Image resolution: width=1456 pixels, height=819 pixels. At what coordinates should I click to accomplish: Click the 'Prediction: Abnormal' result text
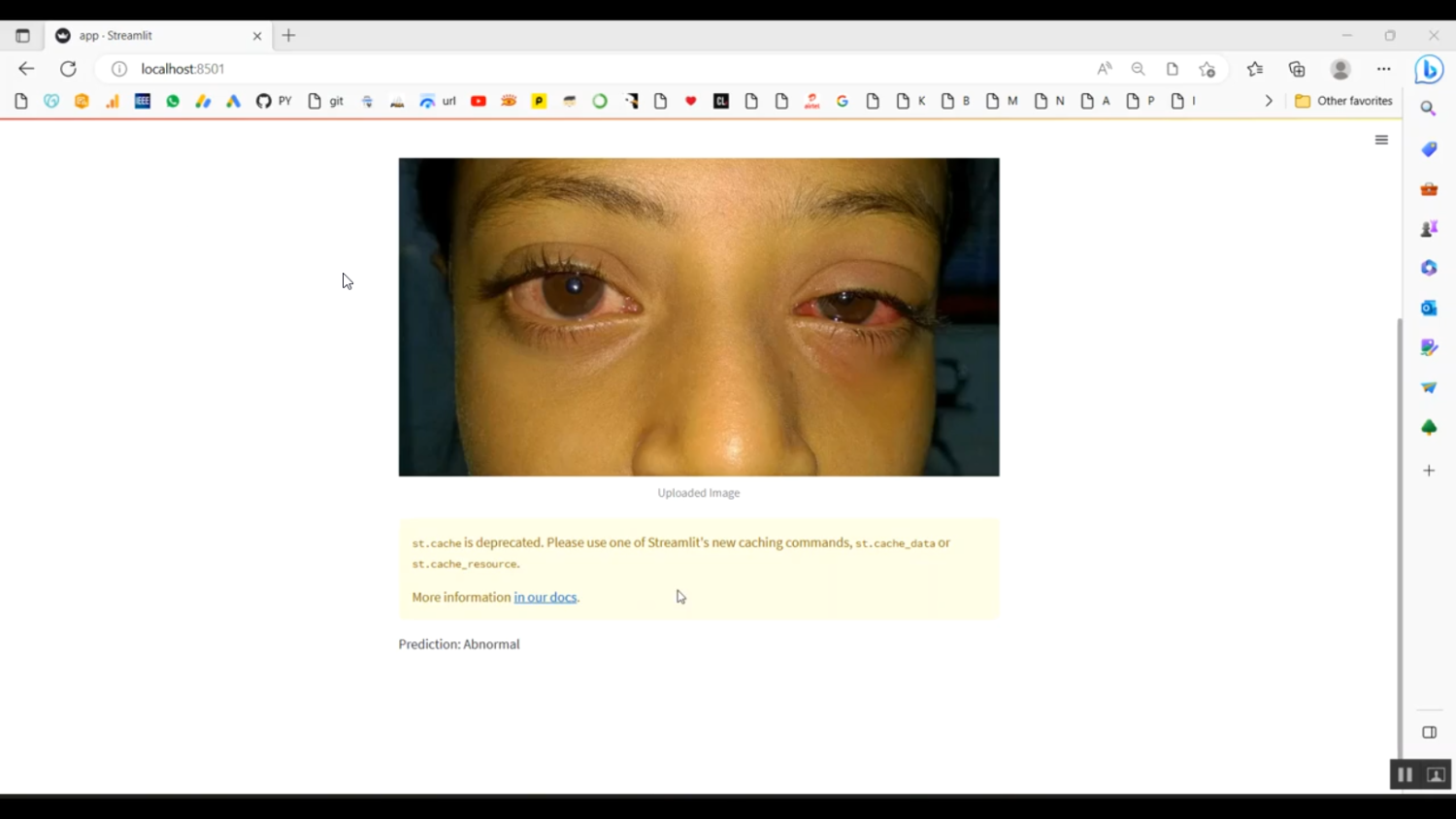click(459, 644)
